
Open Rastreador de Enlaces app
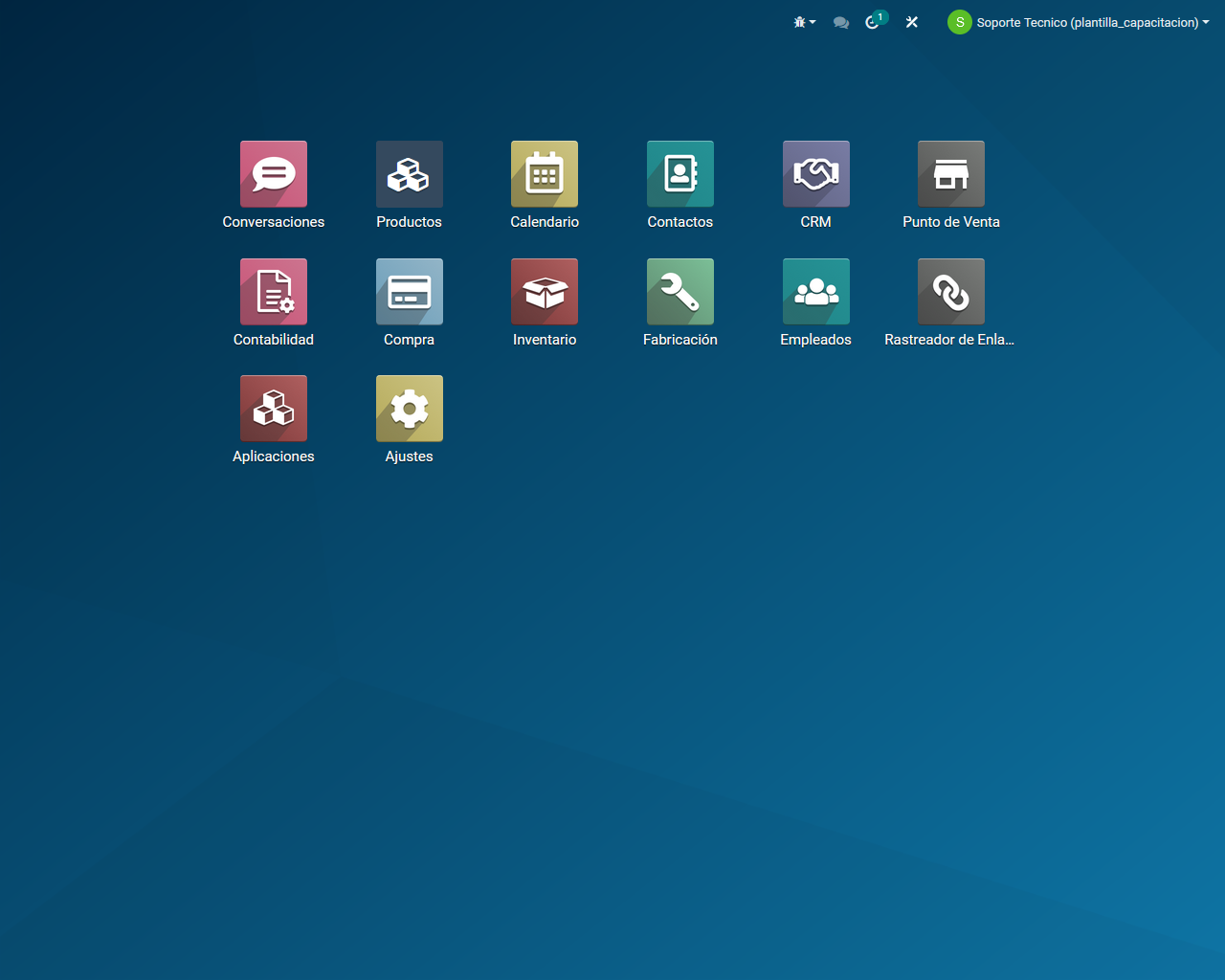[950, 292]
